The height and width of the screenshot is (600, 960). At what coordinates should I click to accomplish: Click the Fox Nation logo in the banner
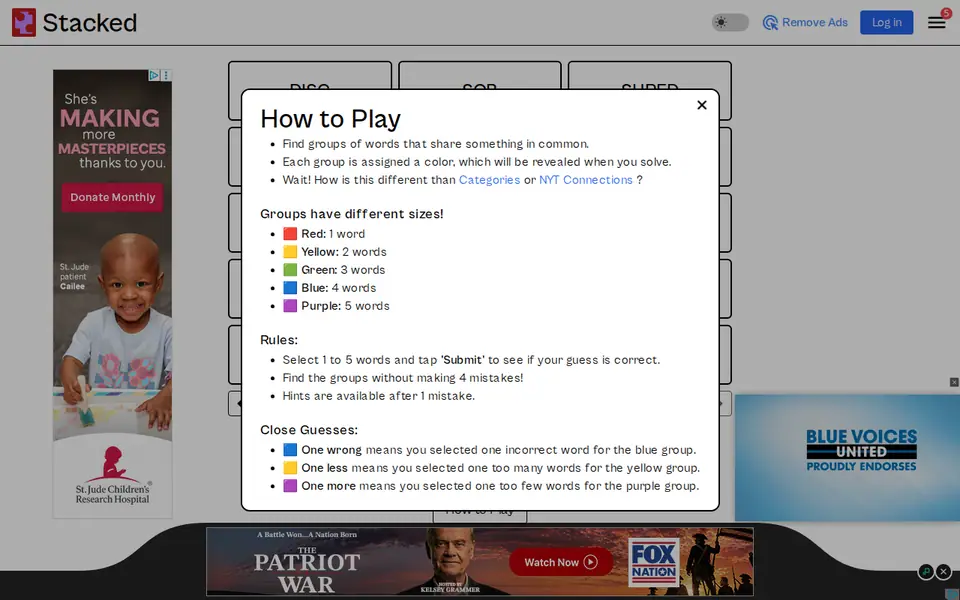[654, 562]
